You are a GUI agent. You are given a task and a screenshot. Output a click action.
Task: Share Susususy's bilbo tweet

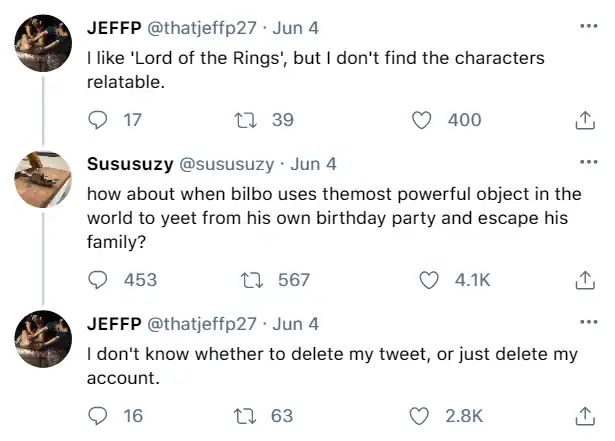point(585,280)
